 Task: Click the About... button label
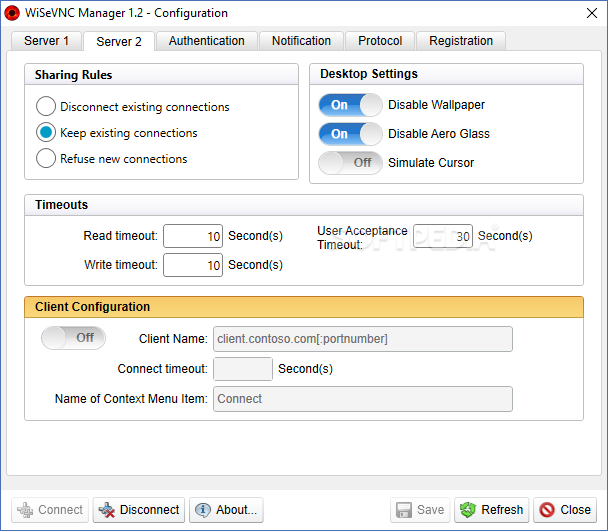pyautogui.click(x=237, y=510)
